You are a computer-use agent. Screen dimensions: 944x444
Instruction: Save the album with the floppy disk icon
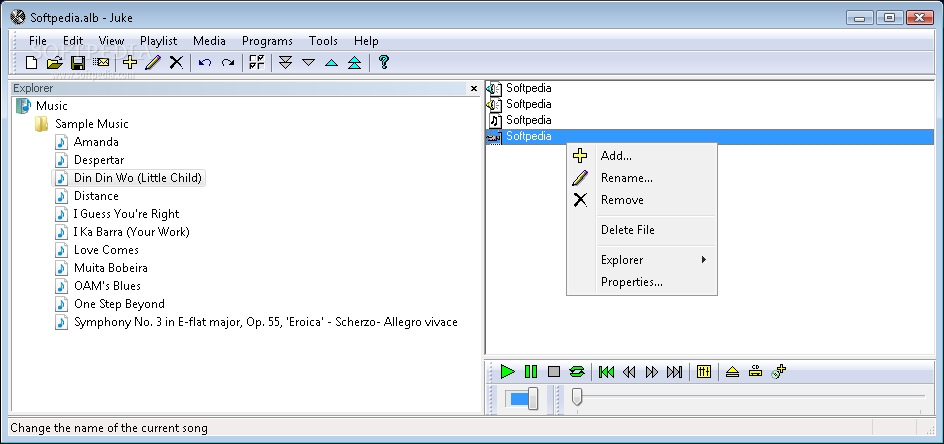pos(78,62)
